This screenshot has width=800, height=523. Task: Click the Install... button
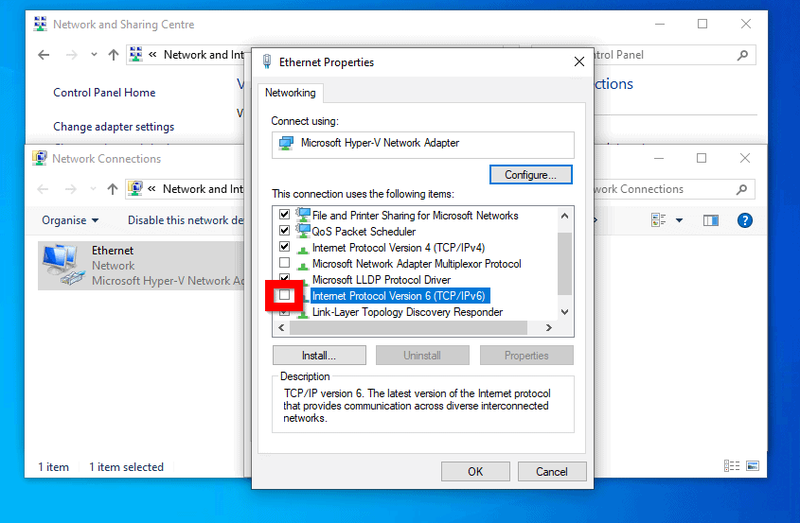tap(319, 355)
